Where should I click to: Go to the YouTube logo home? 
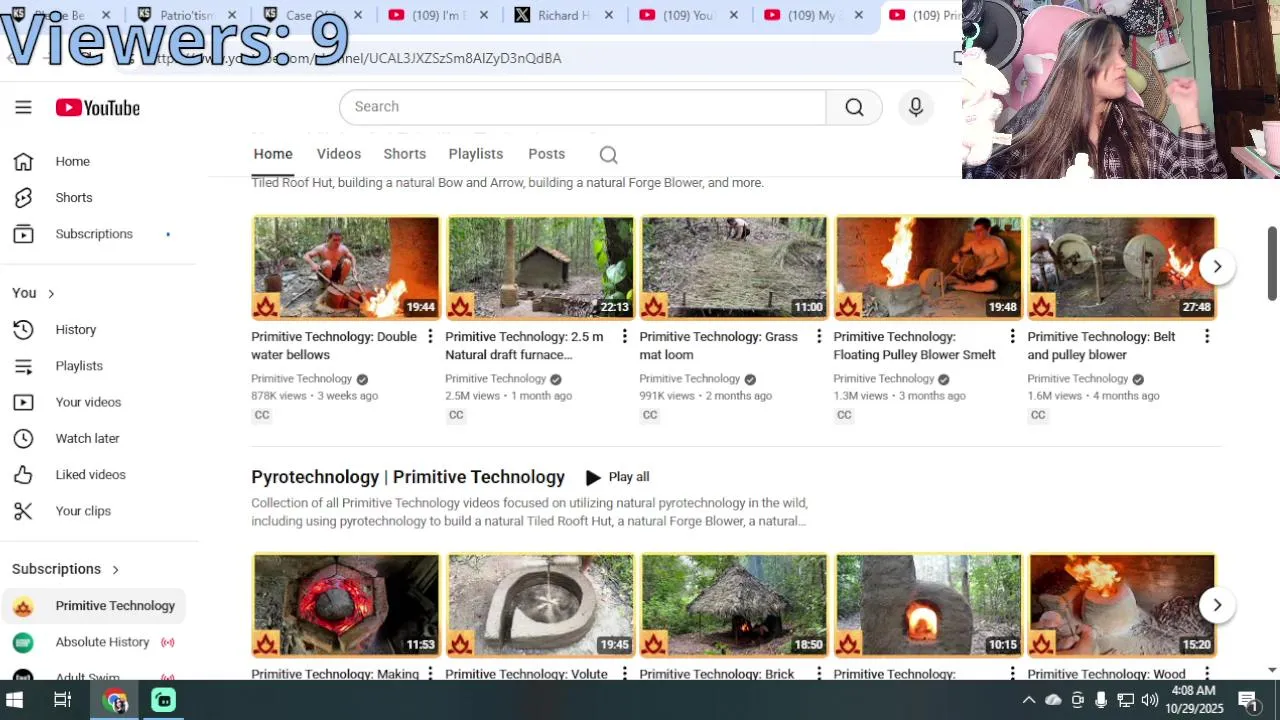[97, 107]
